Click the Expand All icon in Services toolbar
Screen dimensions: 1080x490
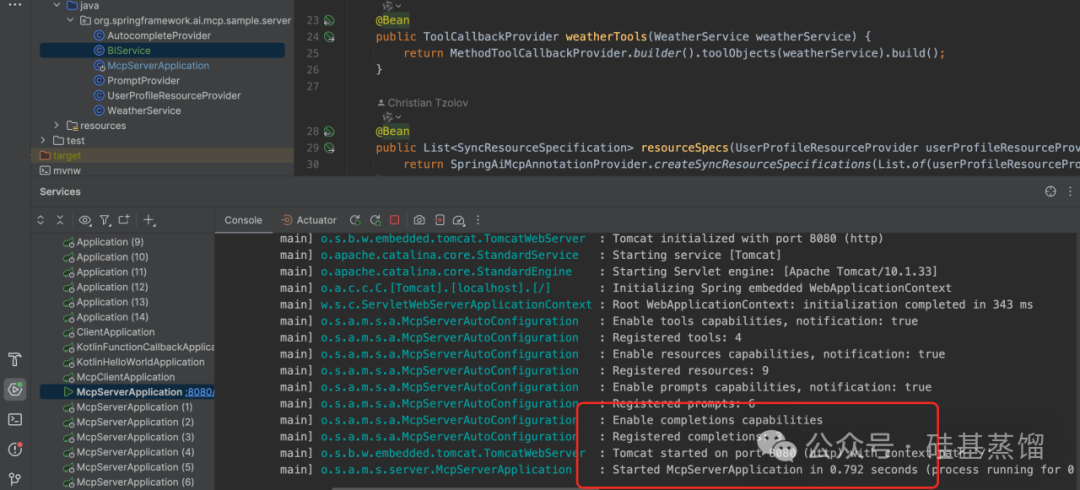click(41, 220)
